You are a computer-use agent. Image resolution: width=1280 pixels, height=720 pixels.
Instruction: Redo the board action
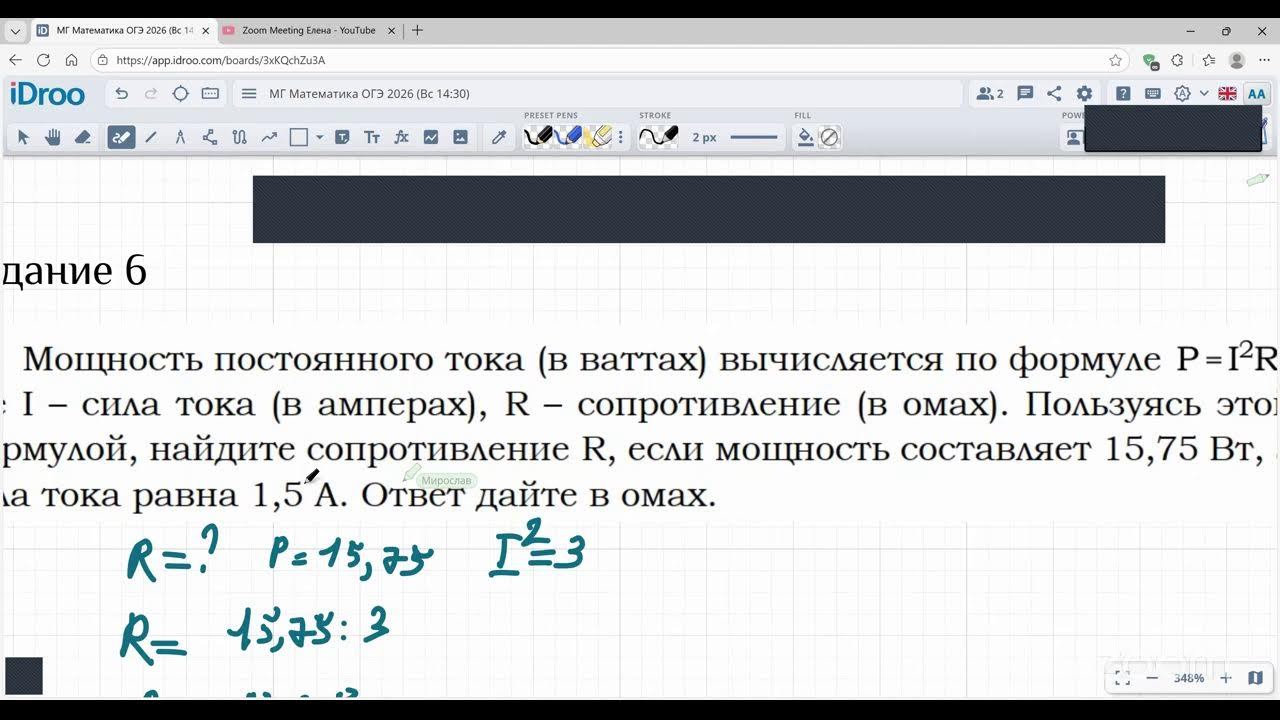coord(151,94)
